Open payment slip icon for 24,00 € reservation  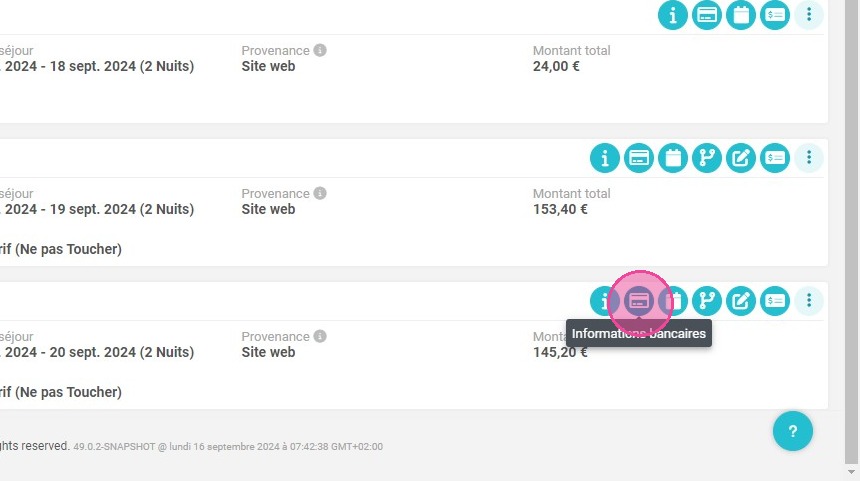[x=775, y=15]
